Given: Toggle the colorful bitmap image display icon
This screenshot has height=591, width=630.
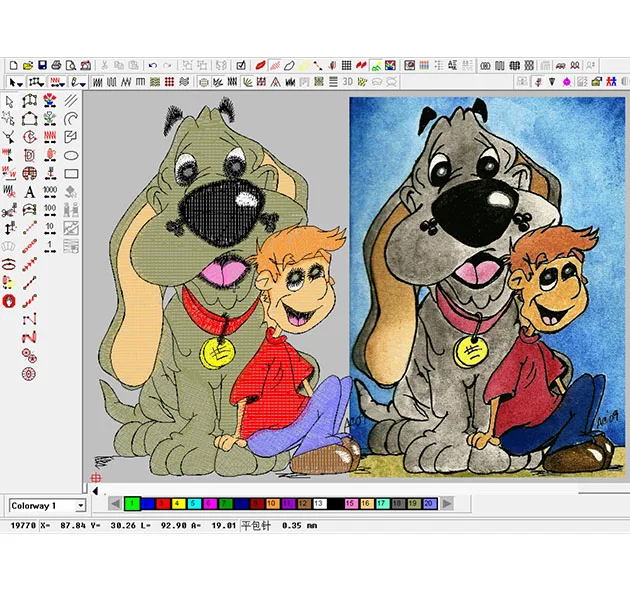Looking at the screenshot, I should pyautogui.click(x=390, y=65).
